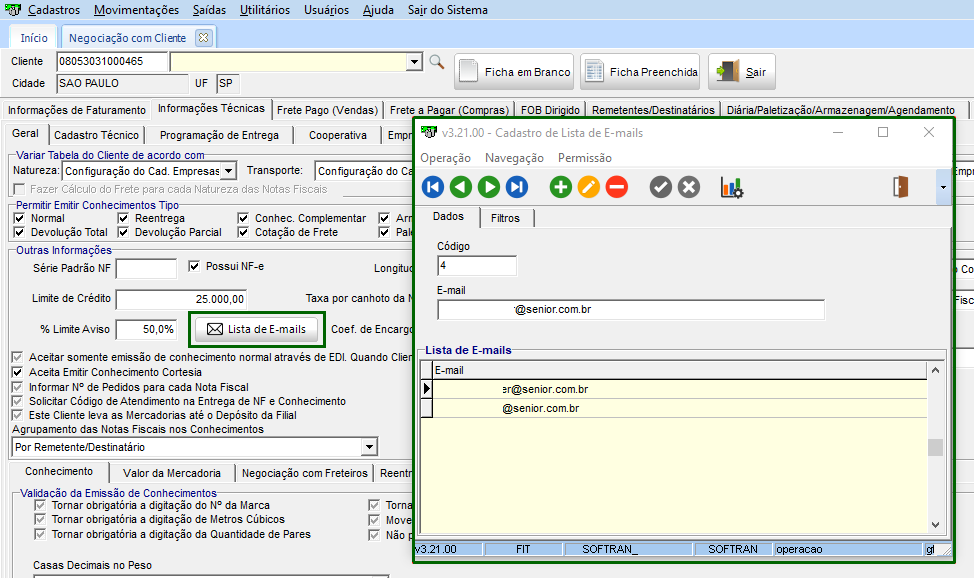
Task: Go to first record in e-mail list toolbar
Action: click(433, 187)
